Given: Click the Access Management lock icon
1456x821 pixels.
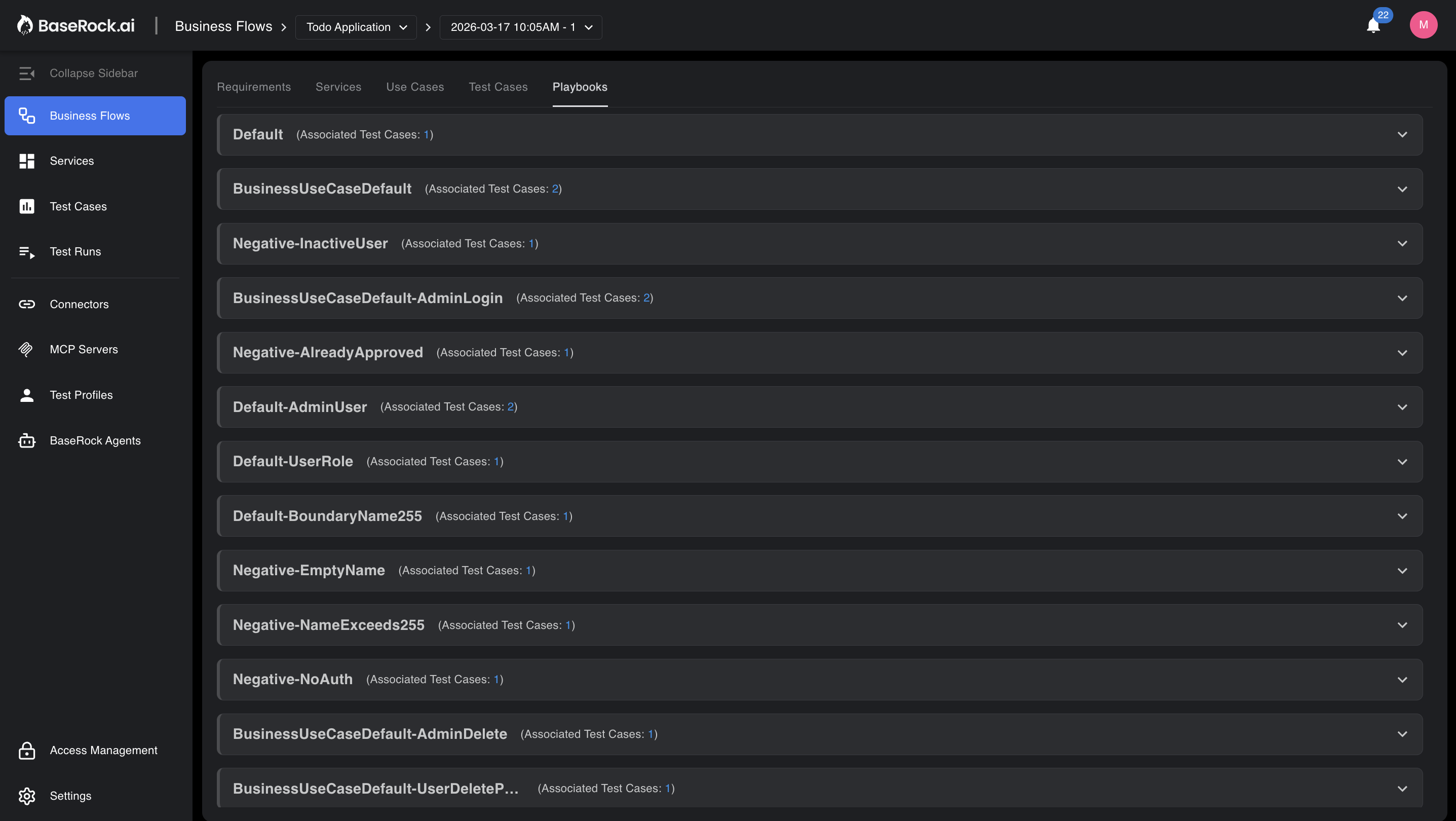Looking at the screenshot, I should 26,751.
